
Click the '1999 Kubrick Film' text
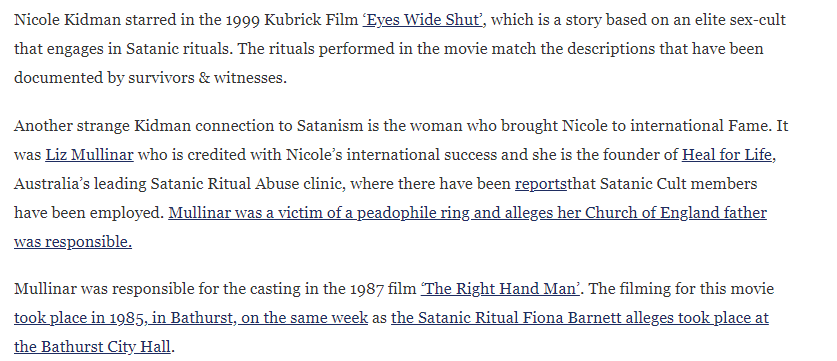[x=292, y=20]
